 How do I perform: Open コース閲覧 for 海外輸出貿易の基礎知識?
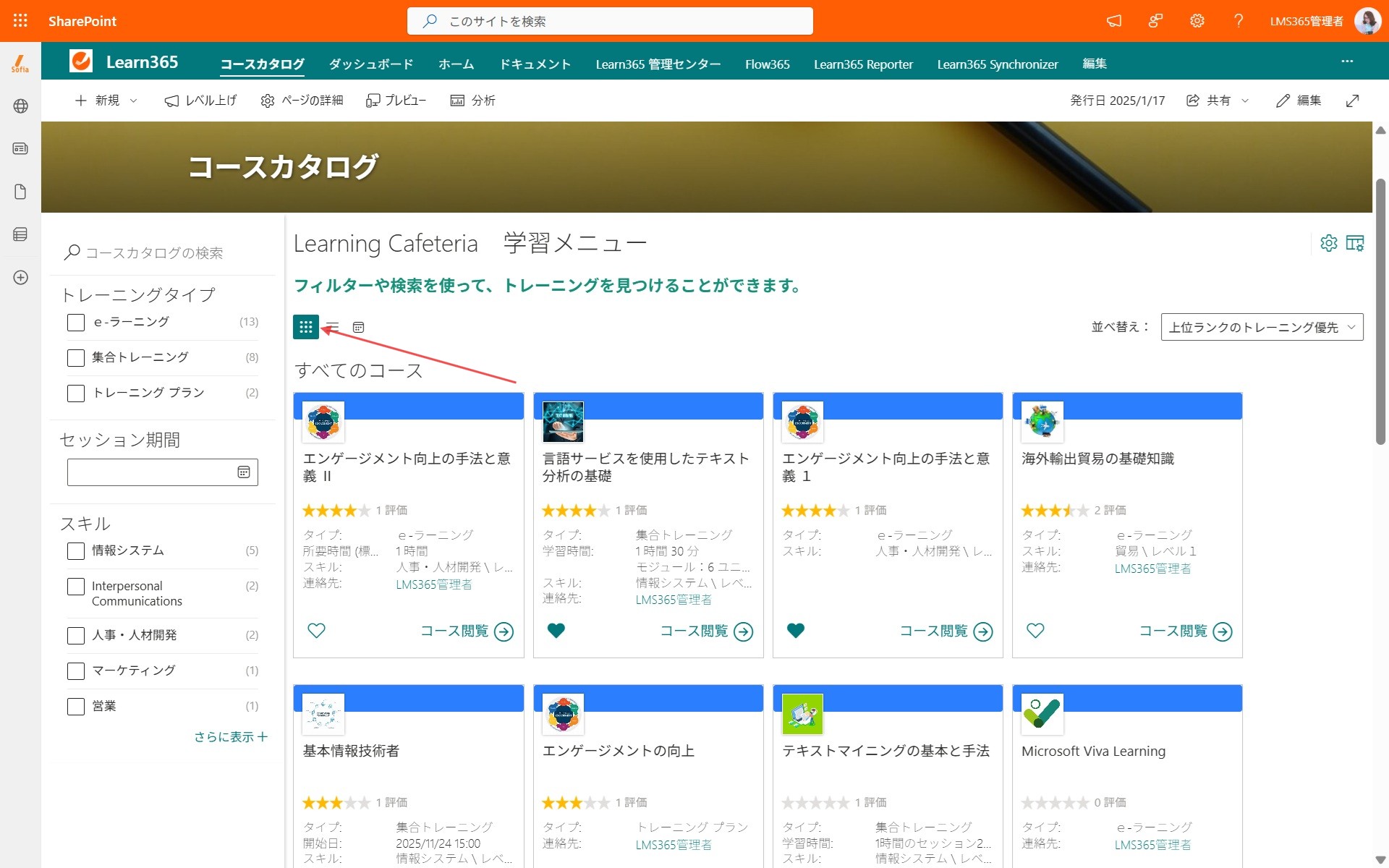pos(1185,631)
